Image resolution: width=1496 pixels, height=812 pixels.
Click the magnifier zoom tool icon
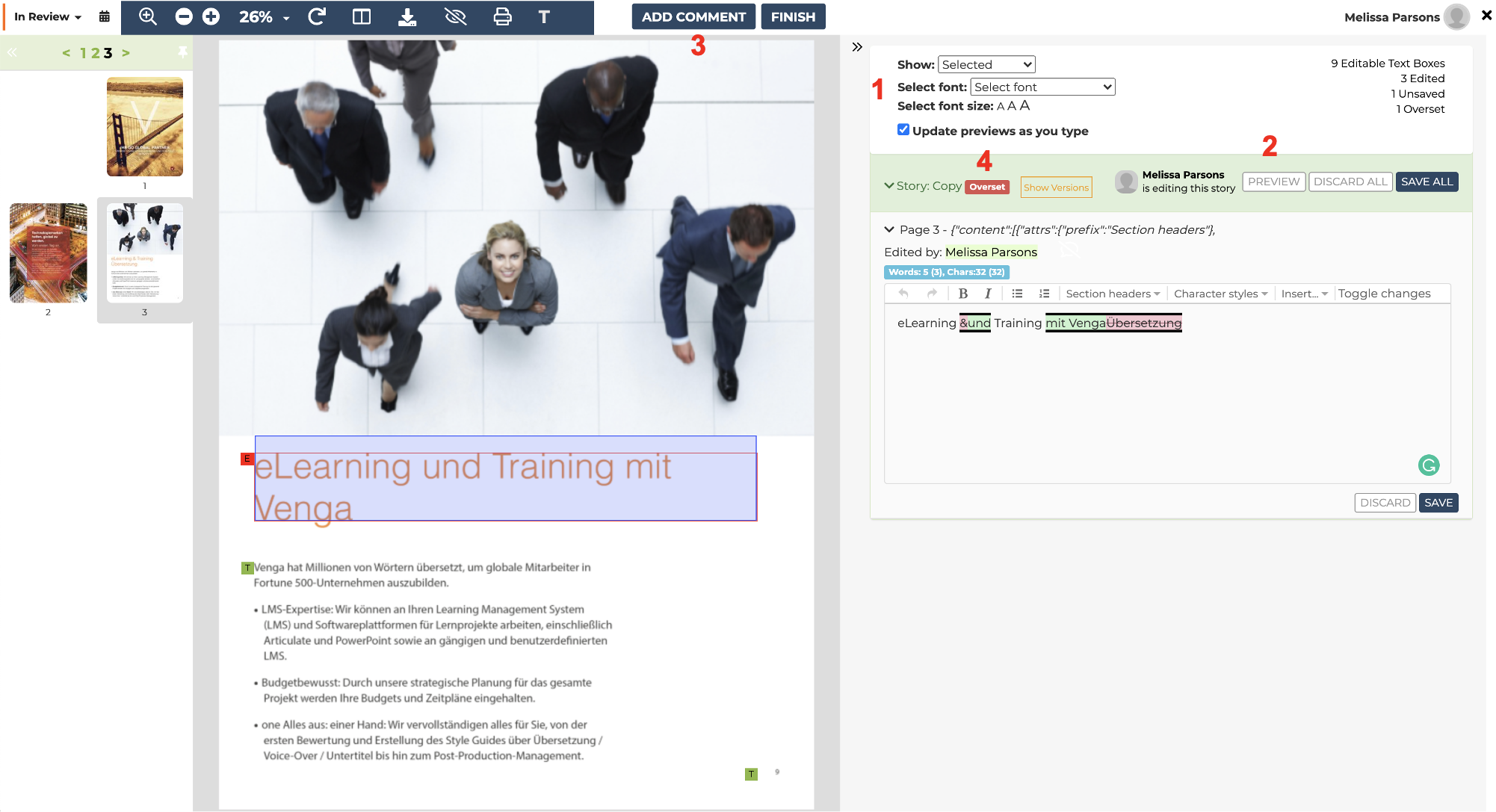(x=148, y=16)
